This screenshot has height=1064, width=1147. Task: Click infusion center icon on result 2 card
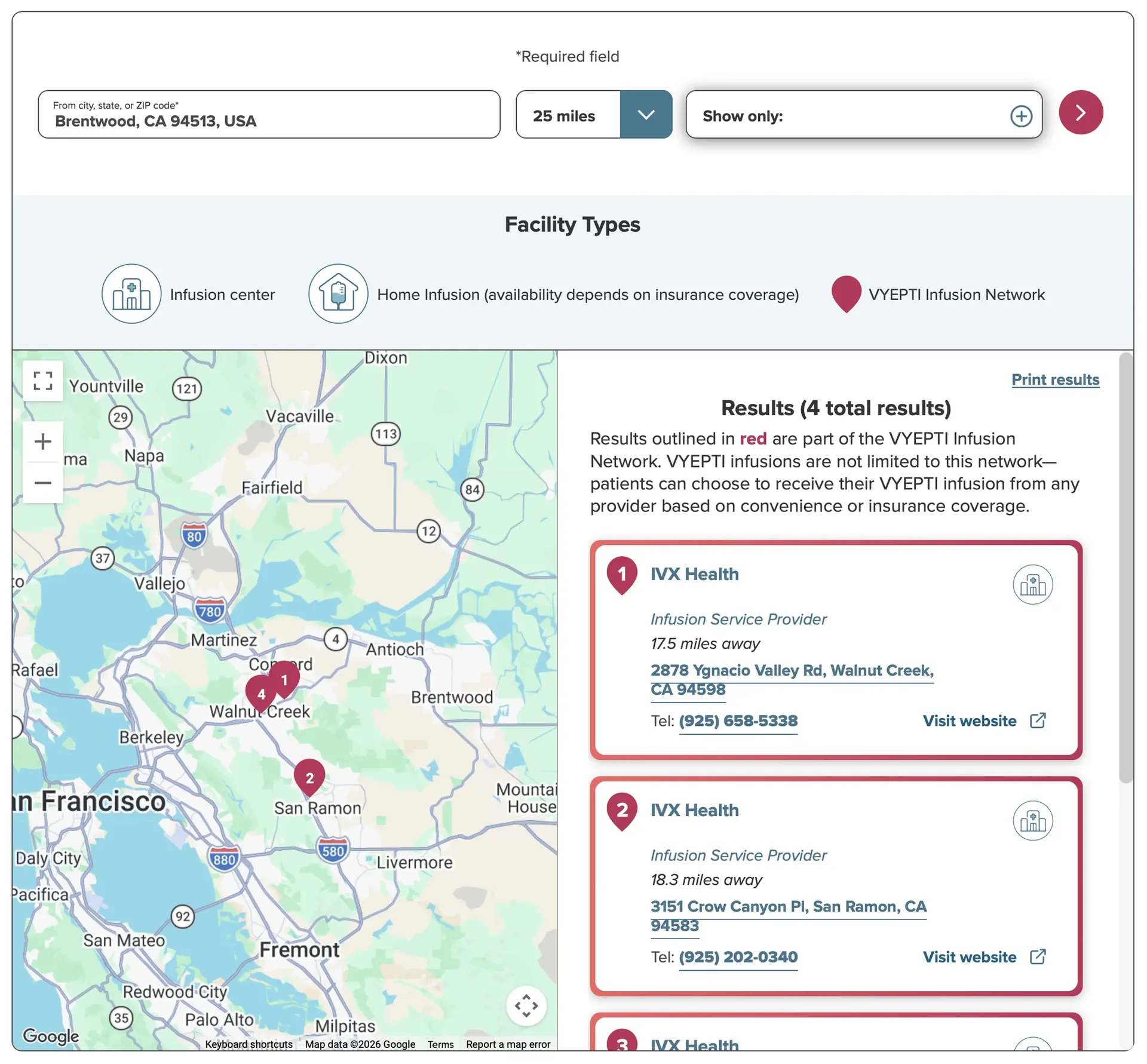pos(1032,820)
